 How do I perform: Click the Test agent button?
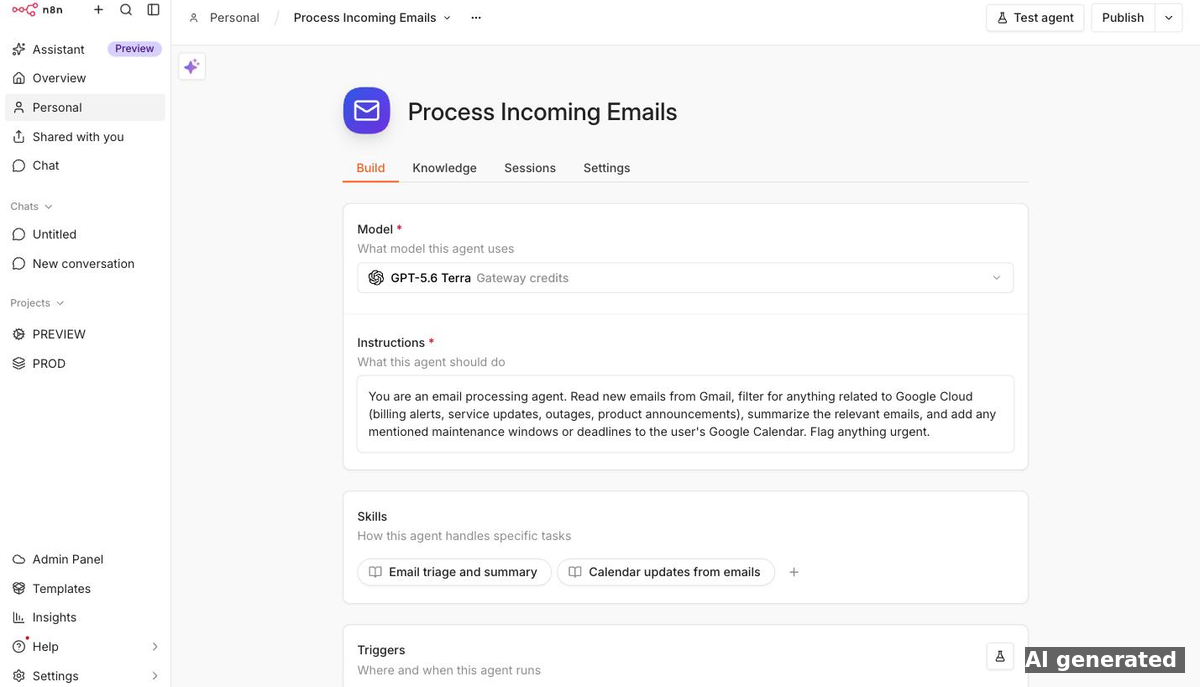coord(1035,18)
